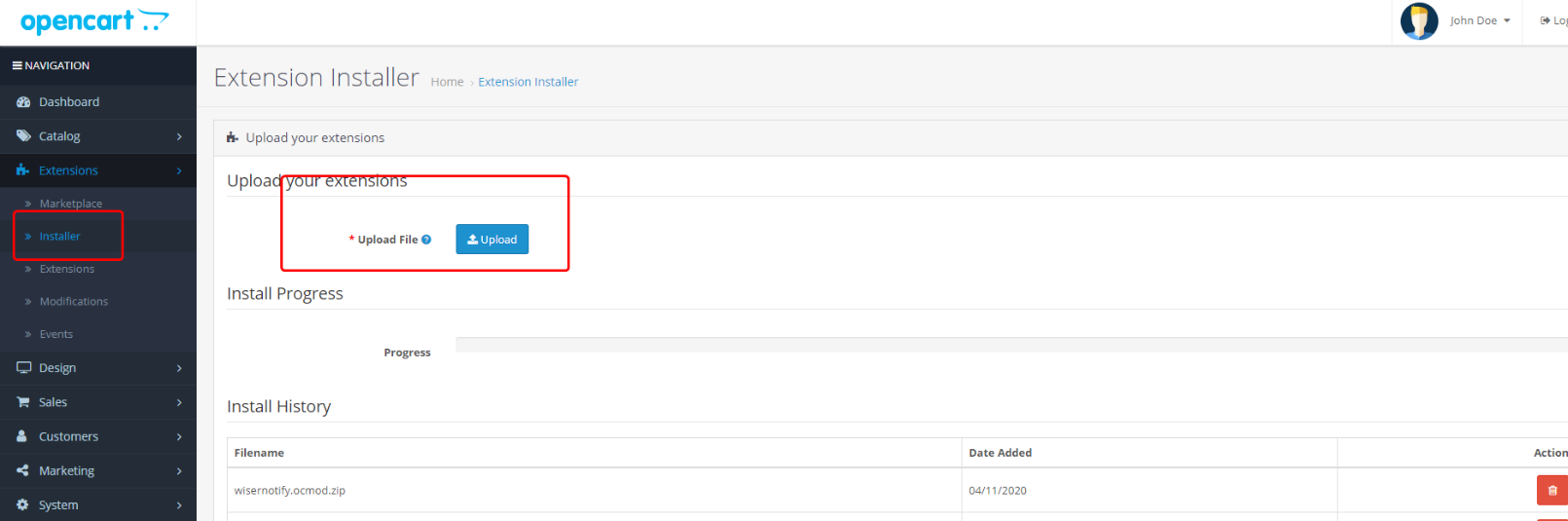Viewport: 1568px width, 521px height.
Task: Click the install Progress bar
Action: (x=1011, y=345)
